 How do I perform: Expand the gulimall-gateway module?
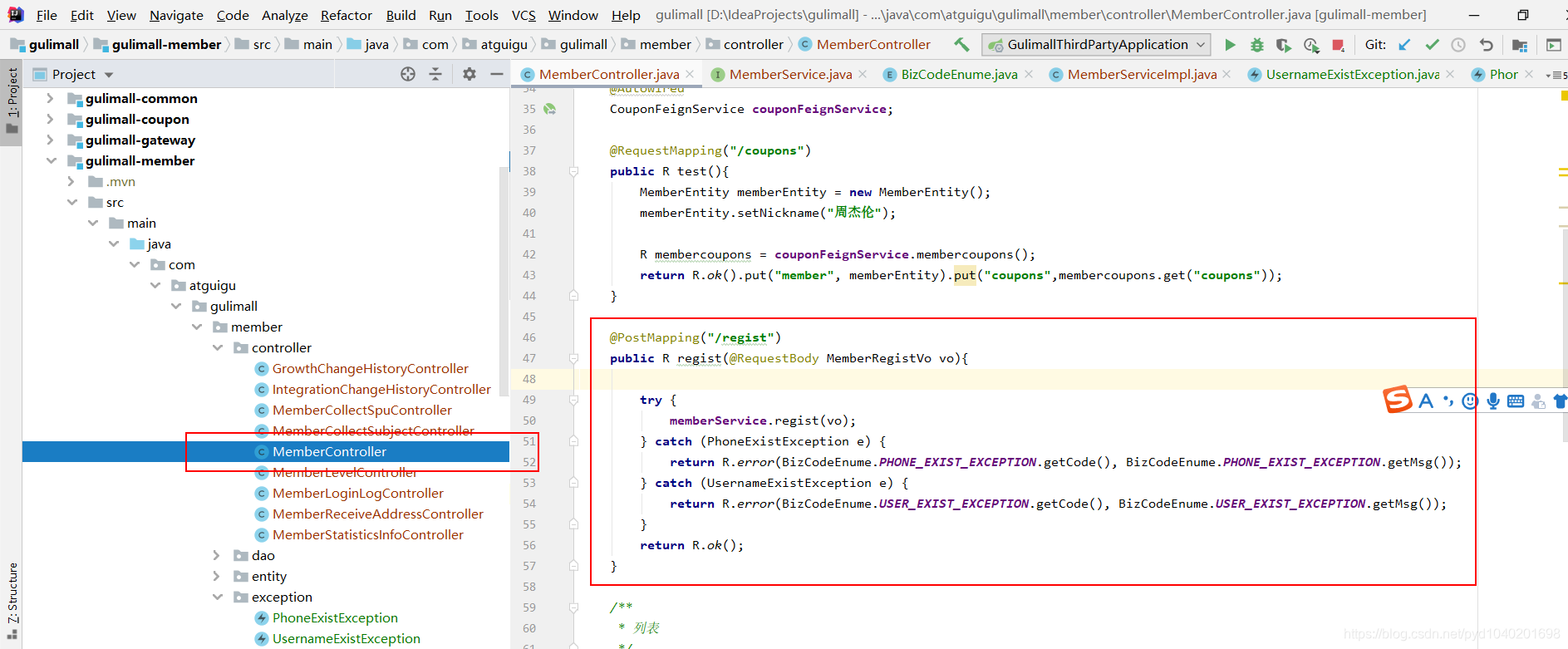(50, 140)
